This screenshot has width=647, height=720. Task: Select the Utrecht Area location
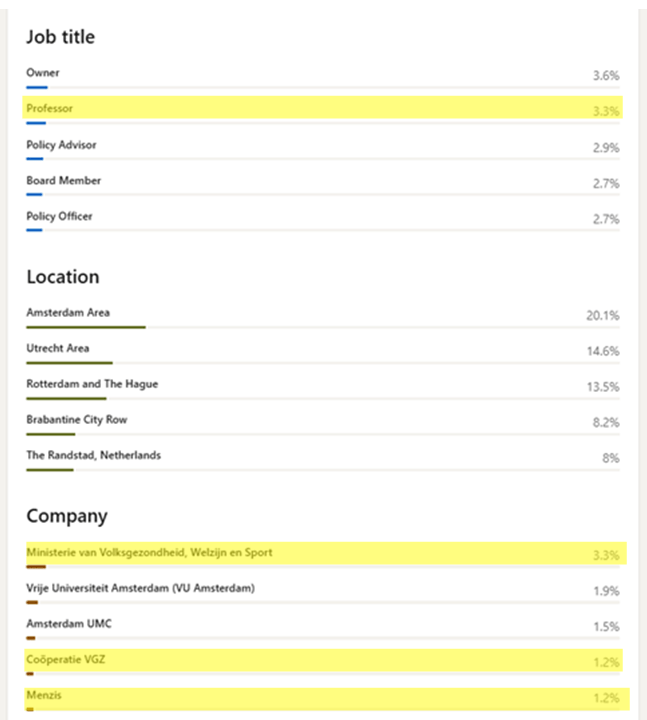[x=57, y=349]
